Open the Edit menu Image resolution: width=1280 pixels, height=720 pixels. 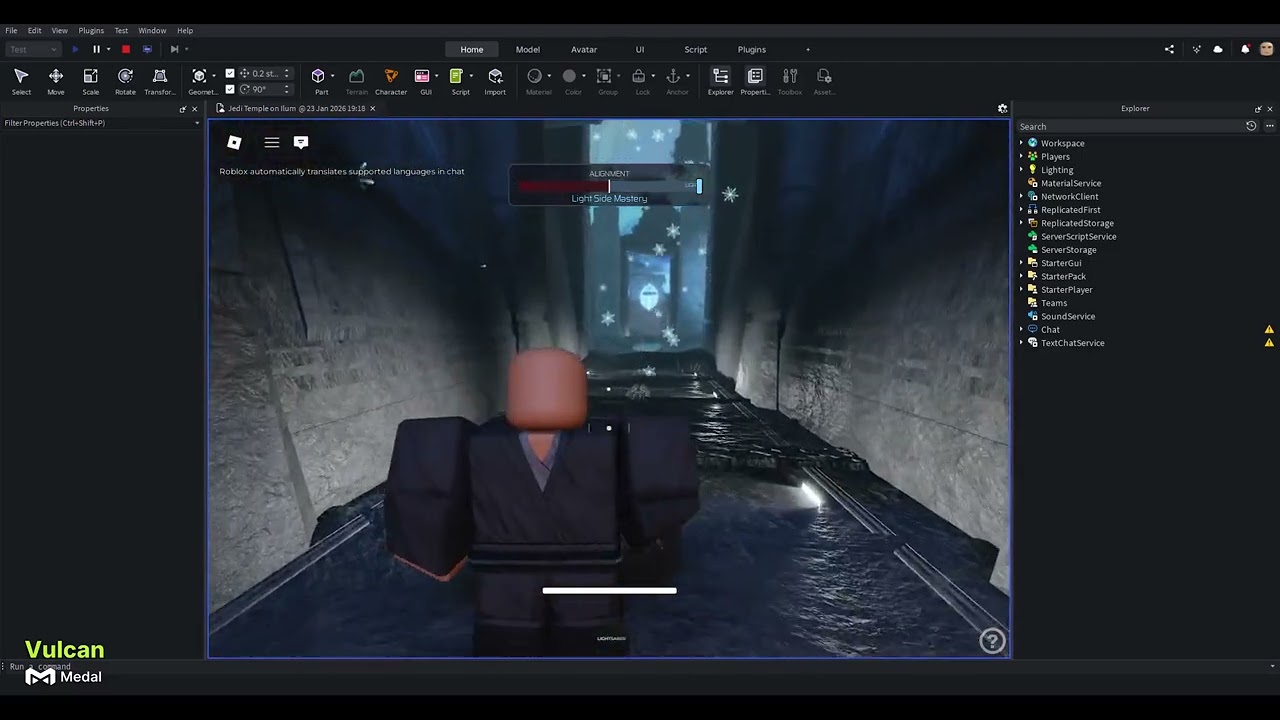tap(34, 30)
